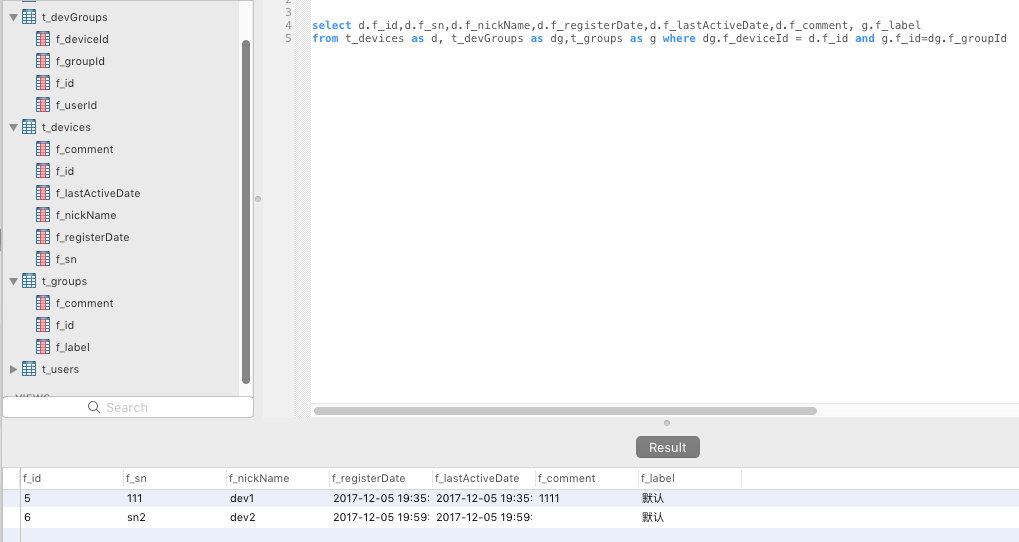Click the Search field in sidebar

(127, 407)
